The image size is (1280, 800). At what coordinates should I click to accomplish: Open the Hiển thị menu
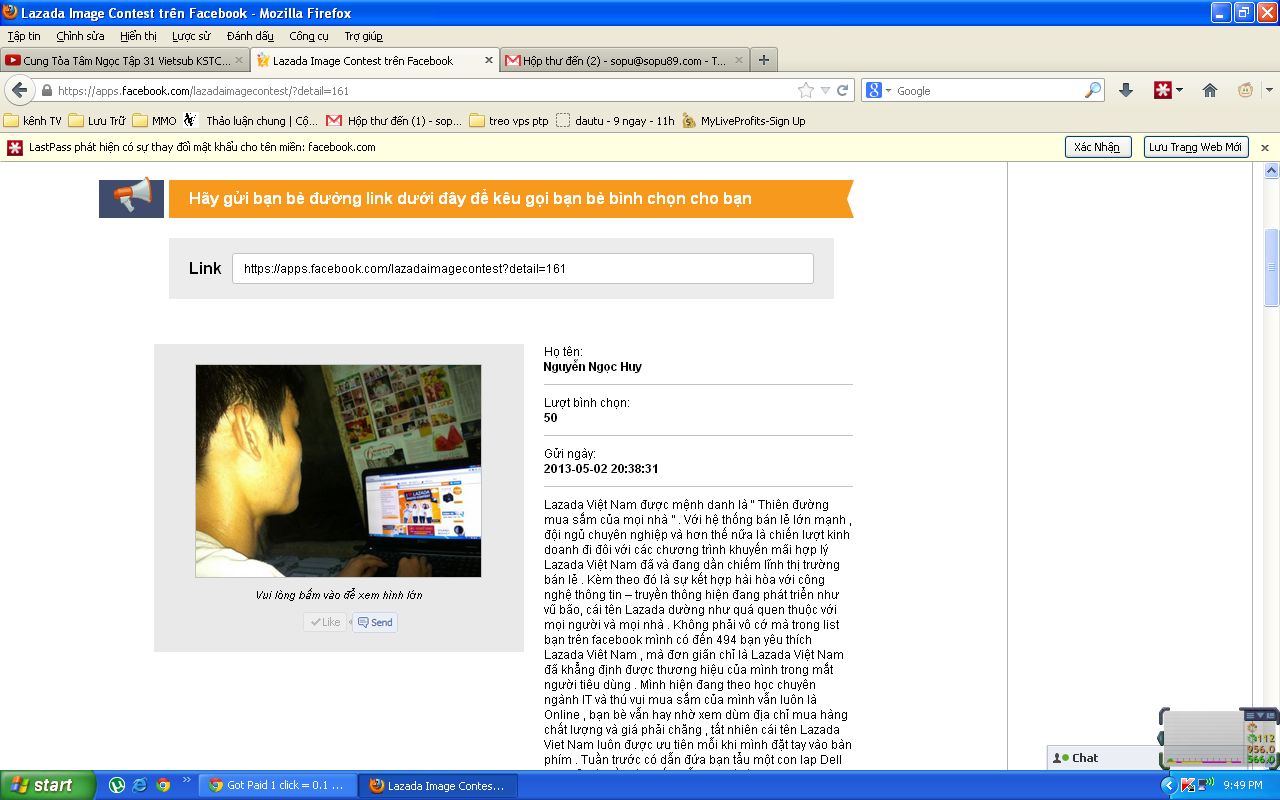point(138,36)
